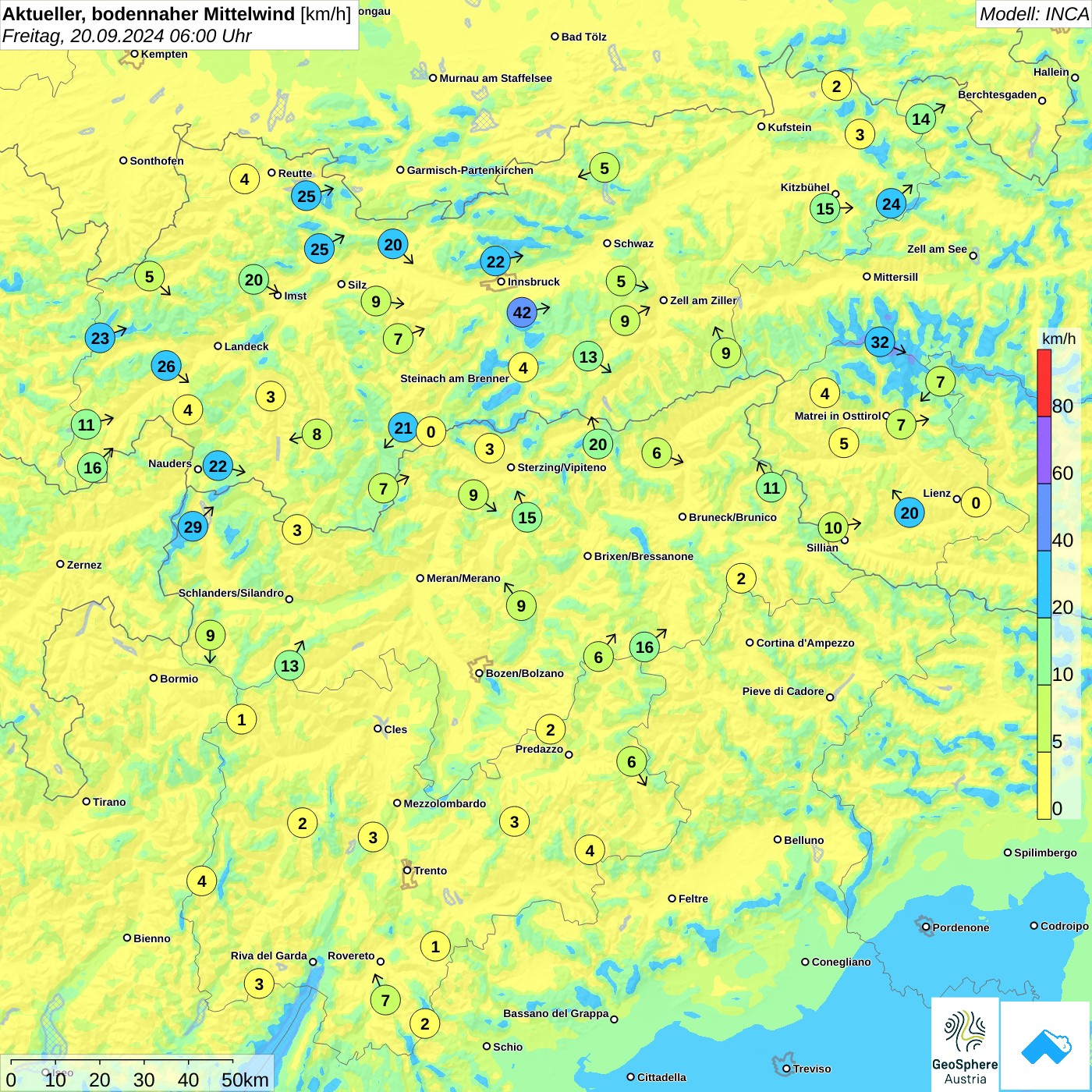This screenshot has width=1092, height=1092.
Task: Click the map title 'Aktueller, bodennaher Mittelwind'
Action: pos(149,14)
